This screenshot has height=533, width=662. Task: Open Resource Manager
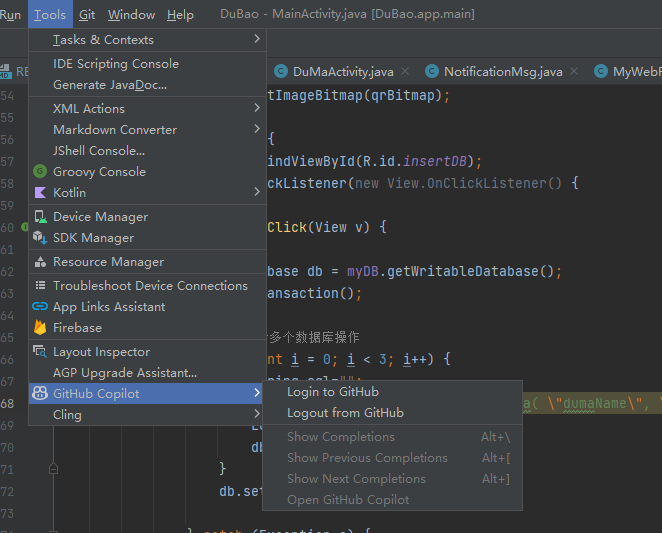point(147,262)
